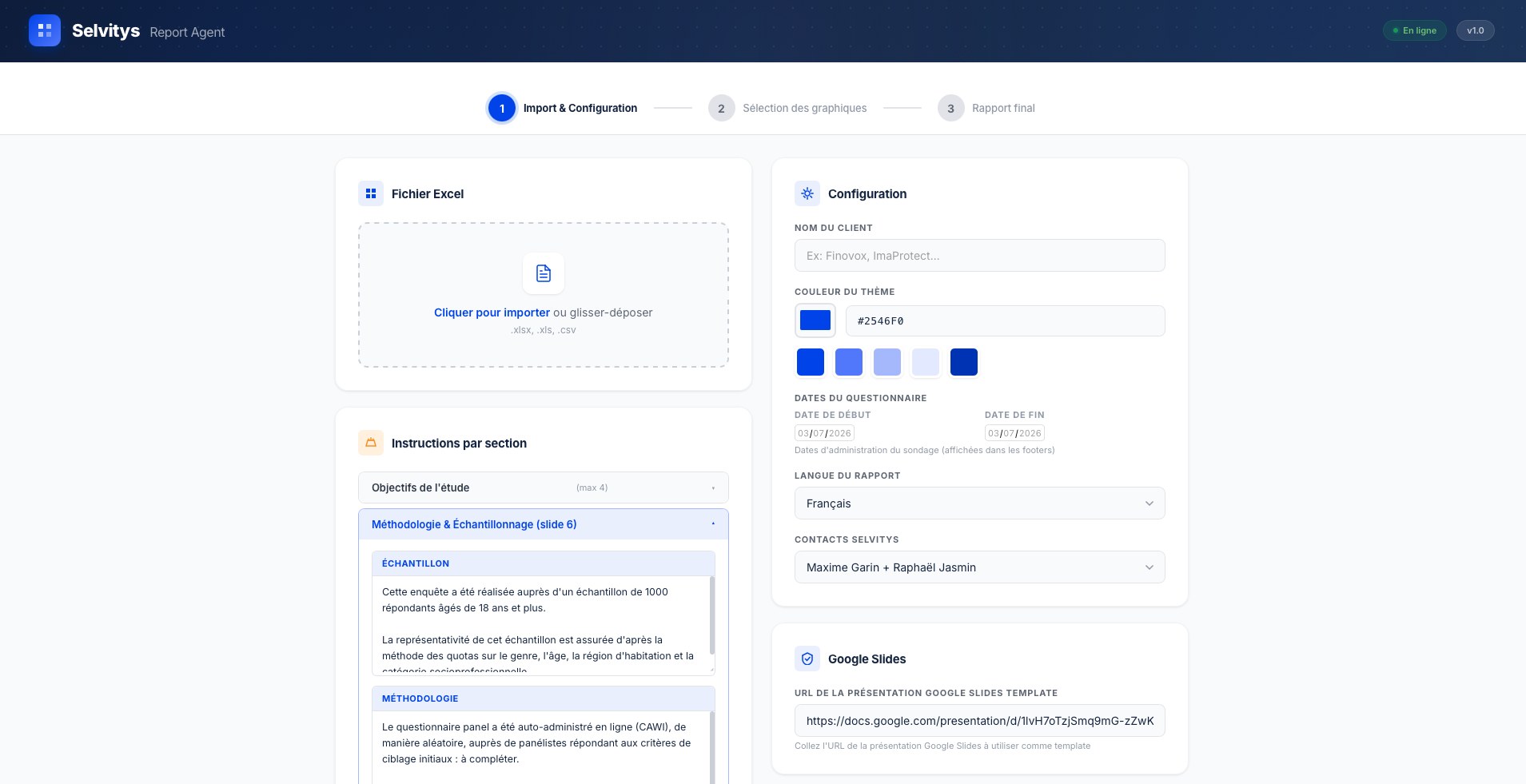The image size is (1526, 784).
Task: Open Contacts Selvitys dropdown
Action: point(980,567)
